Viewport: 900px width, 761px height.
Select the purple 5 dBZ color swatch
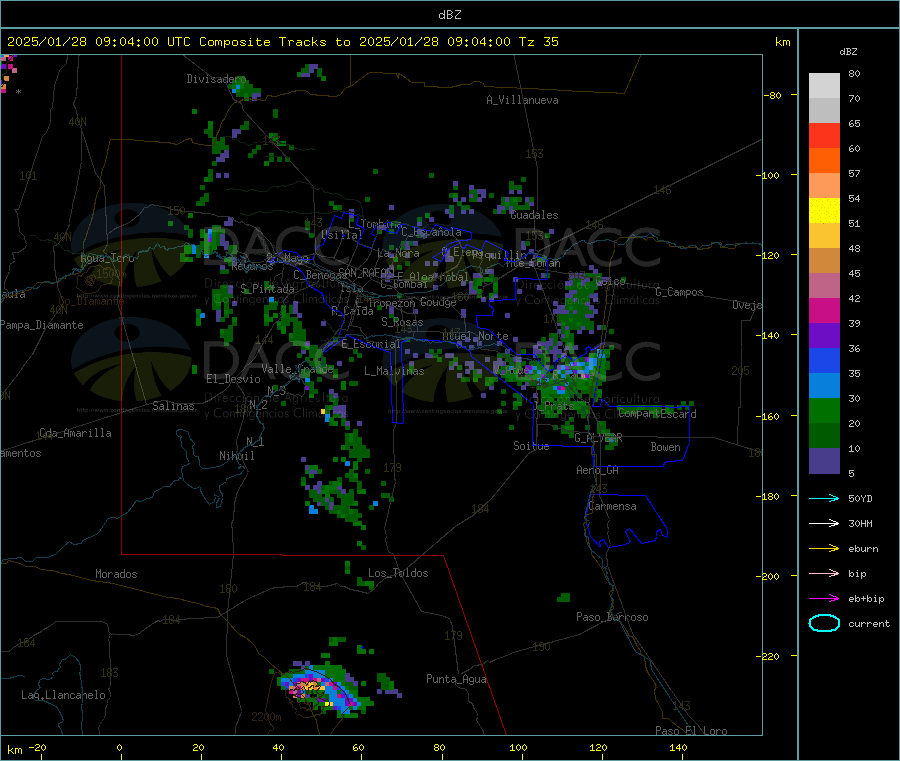(x=824, y=461)
